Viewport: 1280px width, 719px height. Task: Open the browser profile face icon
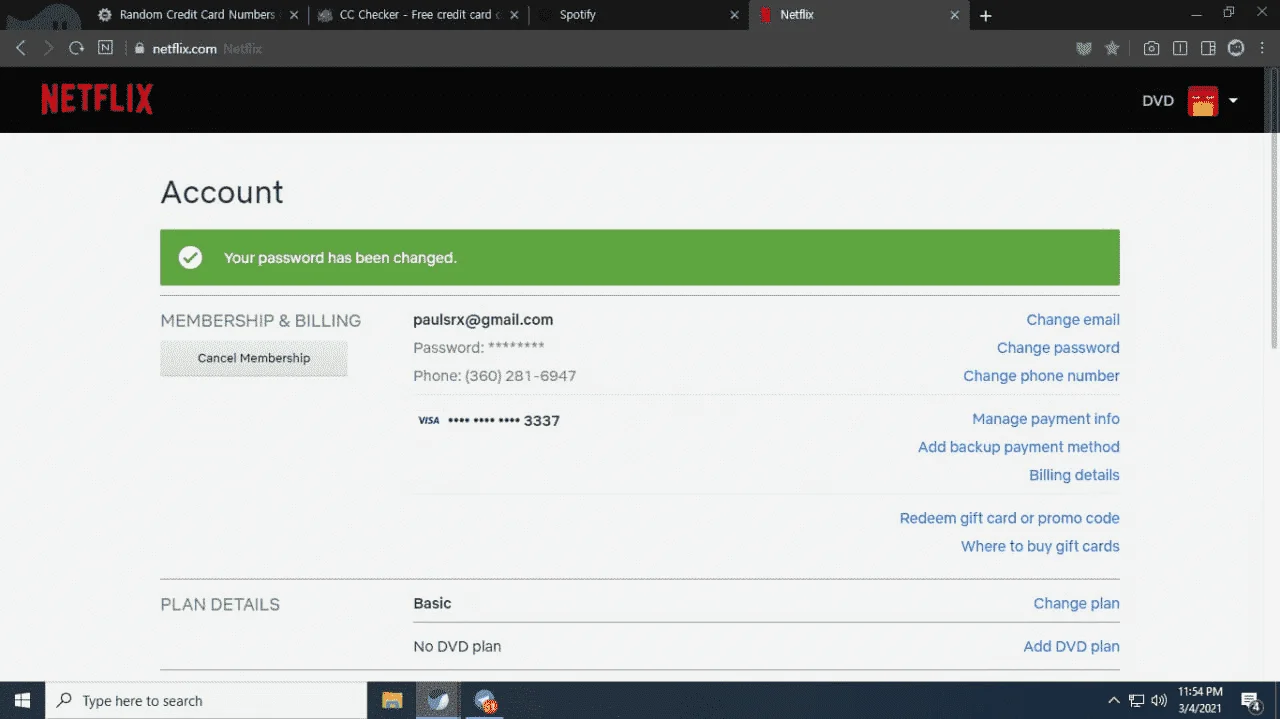(1236, 48)
